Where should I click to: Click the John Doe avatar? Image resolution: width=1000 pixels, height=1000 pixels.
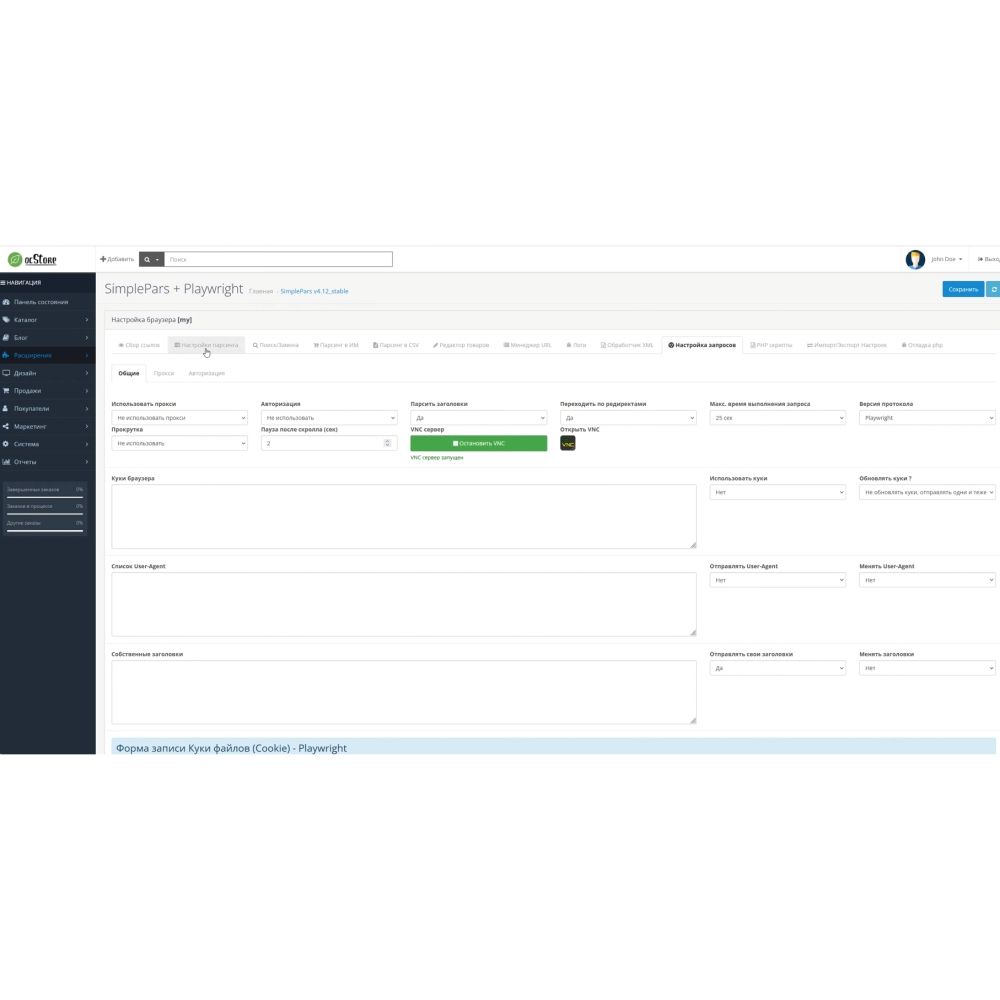(915, 259)
